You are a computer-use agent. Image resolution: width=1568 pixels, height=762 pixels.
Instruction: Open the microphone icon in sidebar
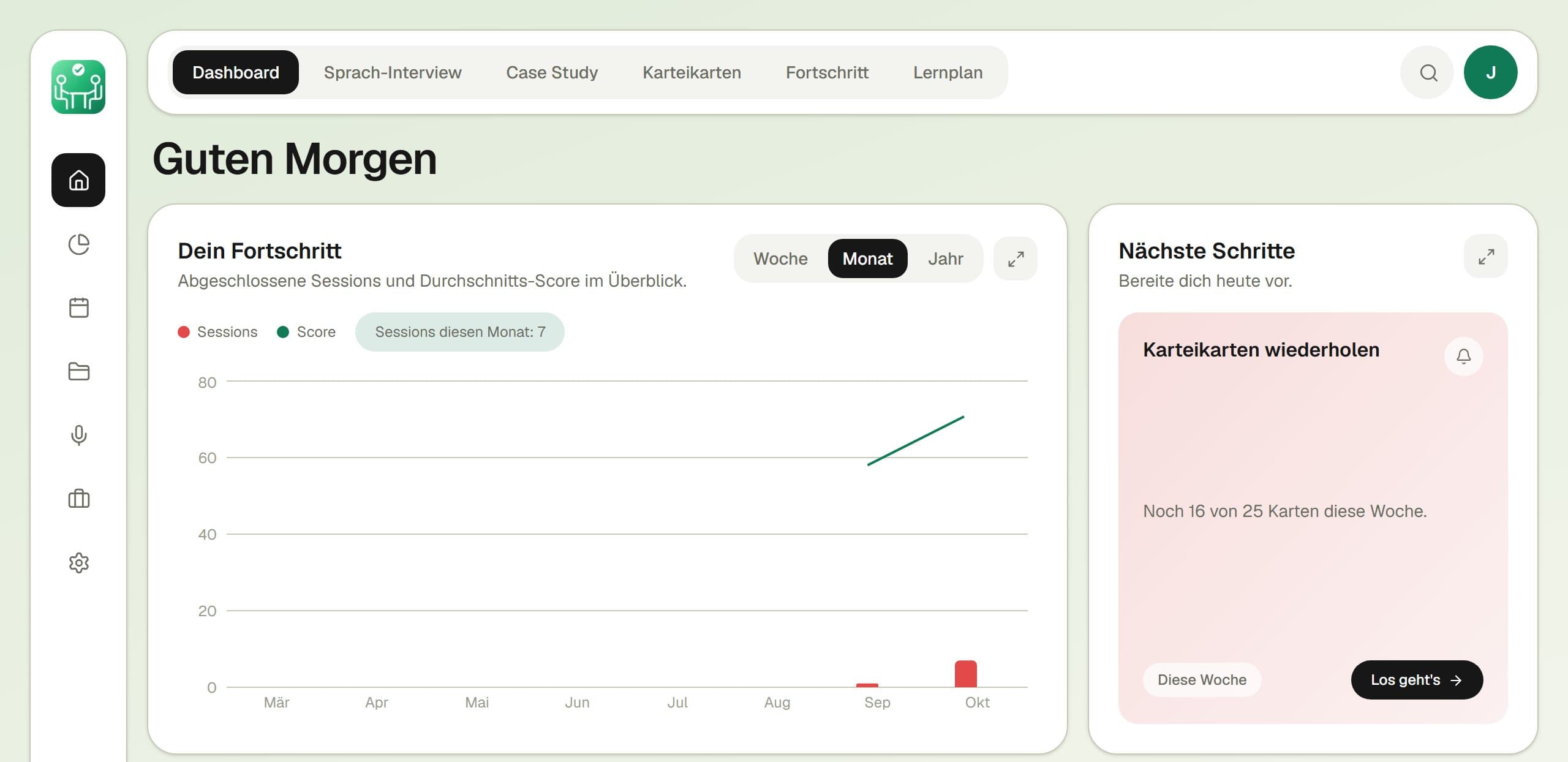[x=78, y=435]
